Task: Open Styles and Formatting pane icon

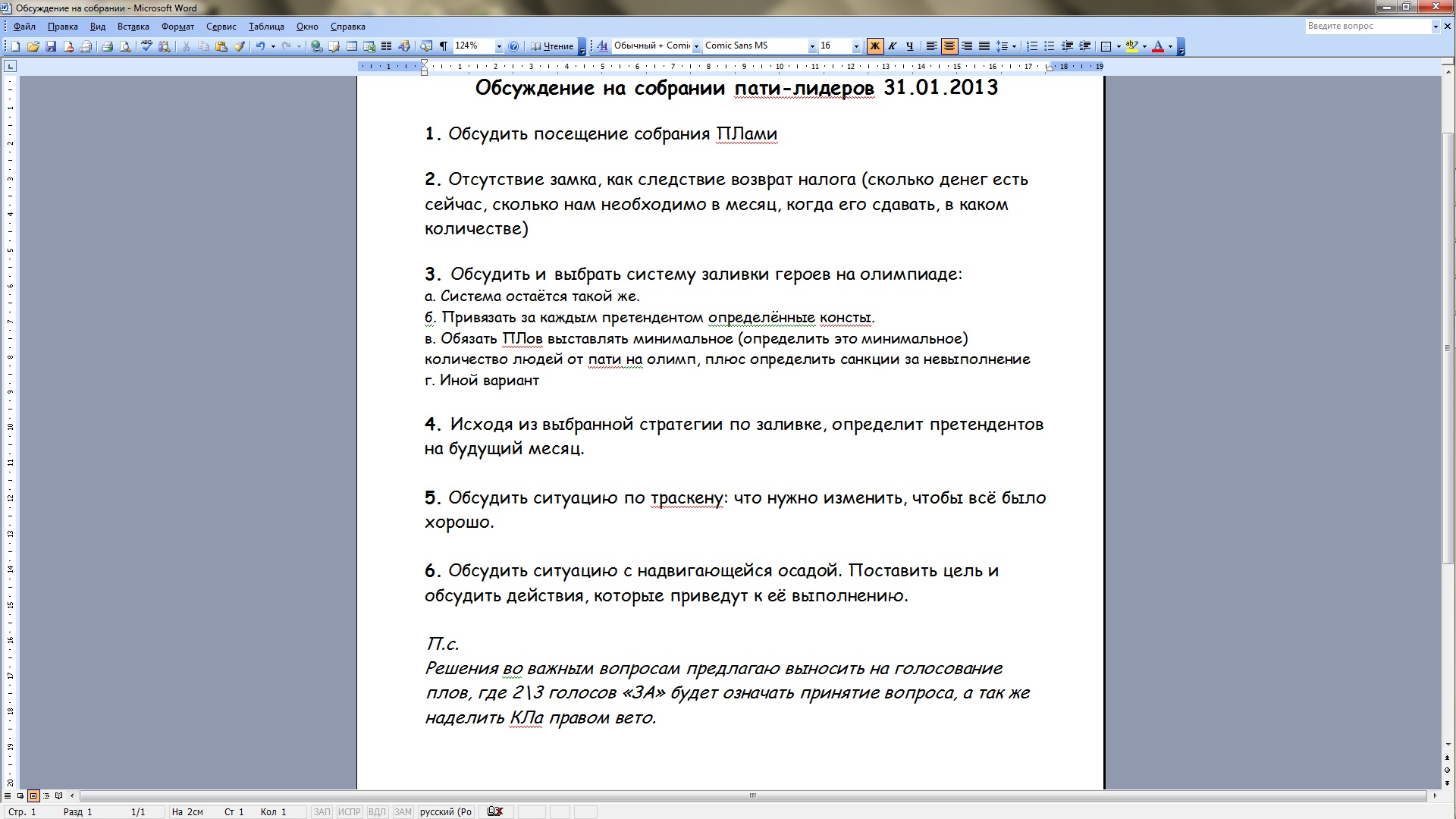Action: (602, 46)
